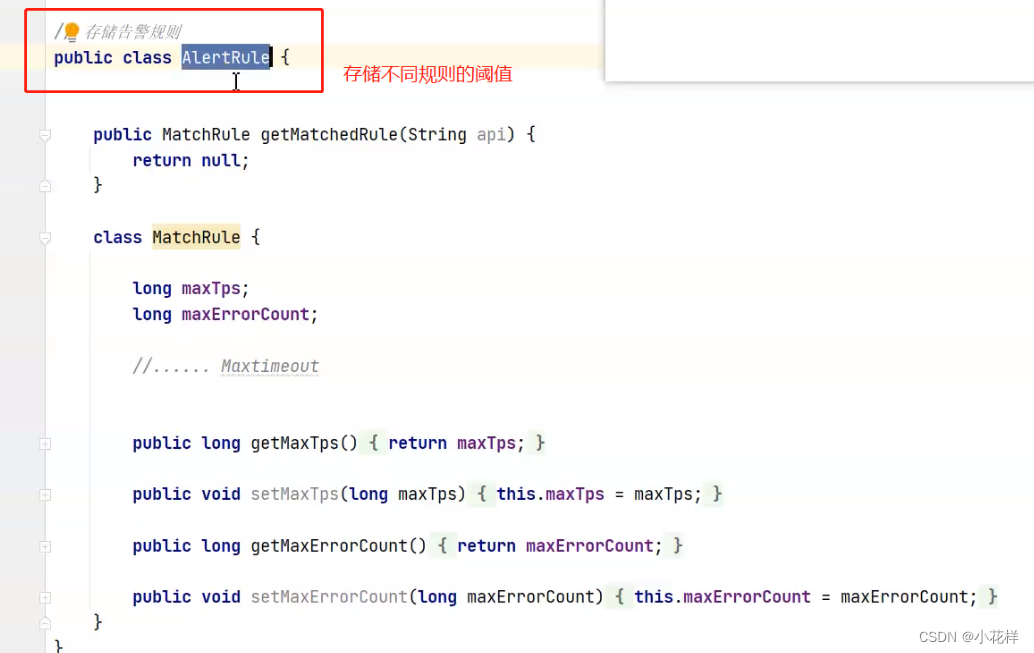Click the getMaxErrorCount method name
This screenshot has height=653, width=1034.
pyautogui.click(x=329, y=545)
